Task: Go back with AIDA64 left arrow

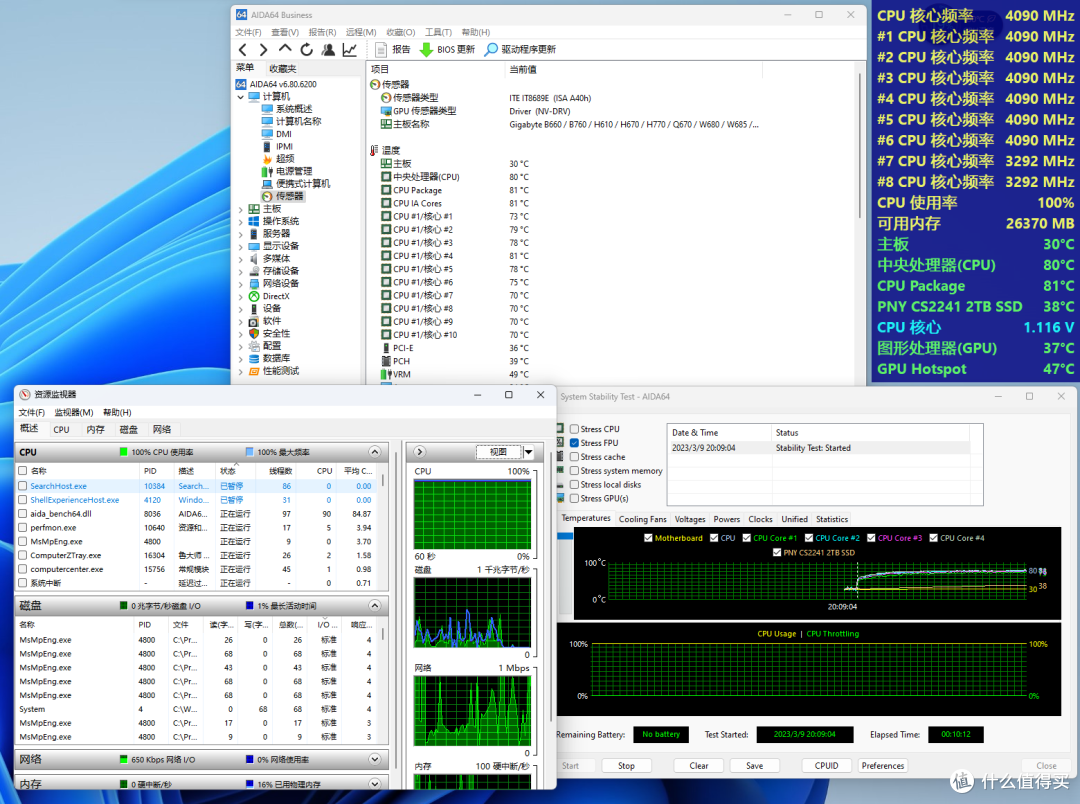Action: tap(242, 50)
